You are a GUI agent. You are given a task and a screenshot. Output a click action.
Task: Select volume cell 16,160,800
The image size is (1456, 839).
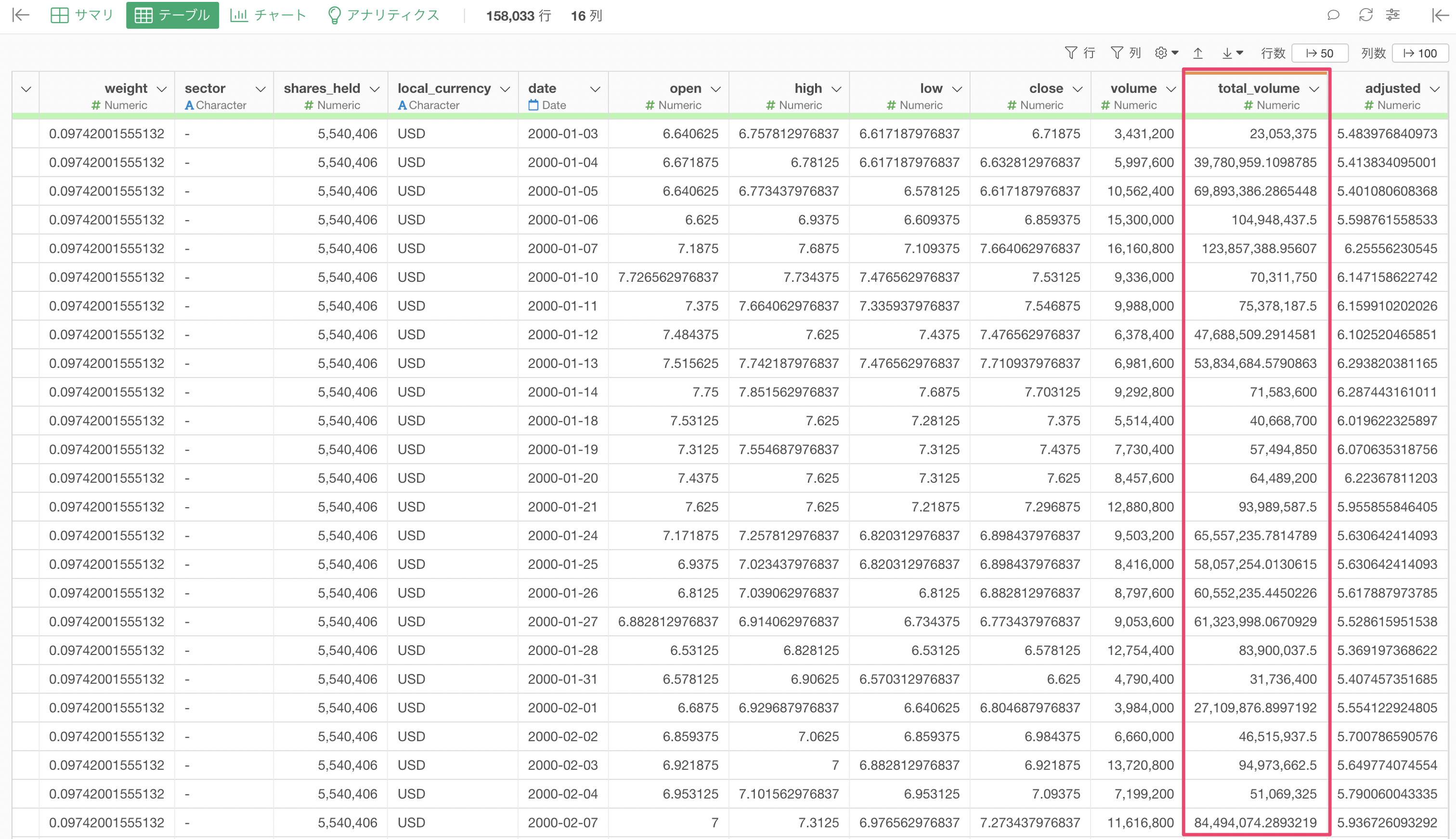point(1136,249)
